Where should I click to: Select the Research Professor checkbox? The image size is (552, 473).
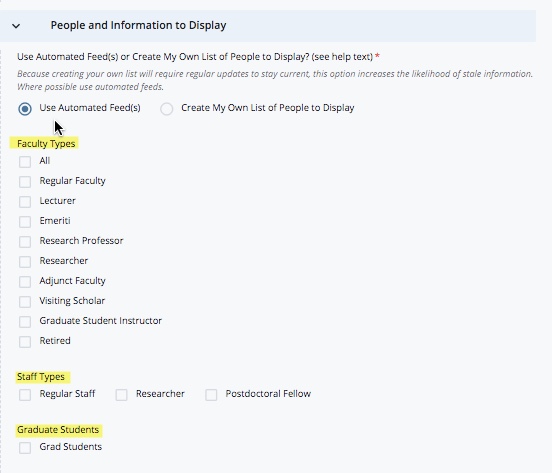pos(25,242)
